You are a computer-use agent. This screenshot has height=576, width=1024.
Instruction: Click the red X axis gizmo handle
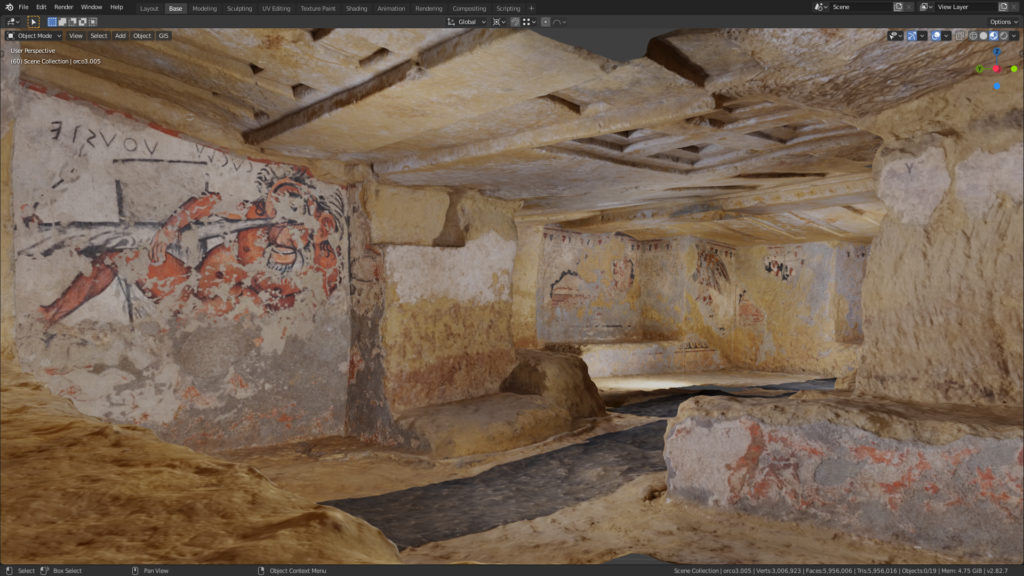click(997, 69)
